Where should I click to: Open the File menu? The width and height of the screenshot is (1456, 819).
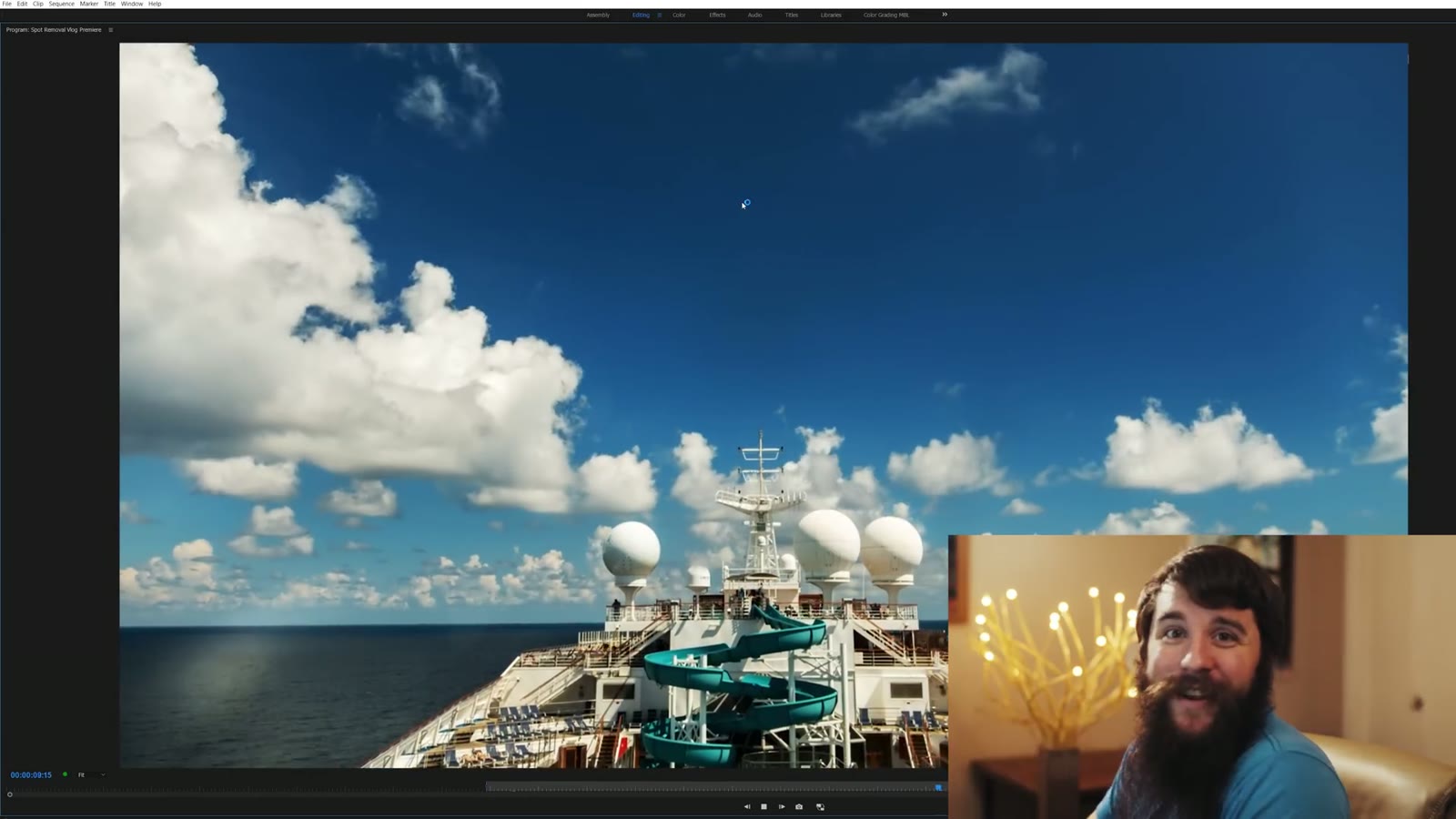7,4
